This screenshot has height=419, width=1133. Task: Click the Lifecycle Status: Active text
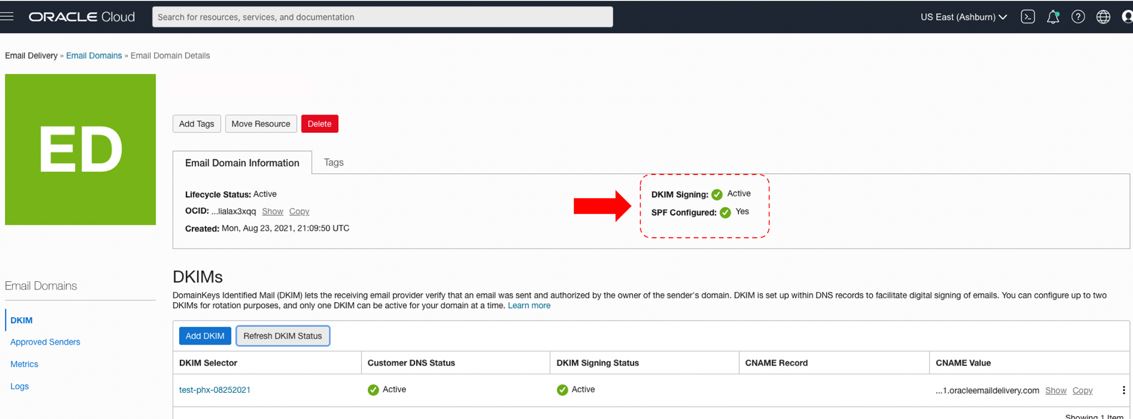(231, 194)
